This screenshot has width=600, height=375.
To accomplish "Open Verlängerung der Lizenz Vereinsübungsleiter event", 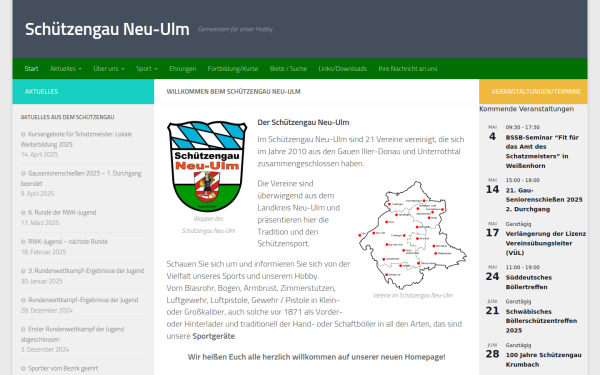I will (546, 243).
